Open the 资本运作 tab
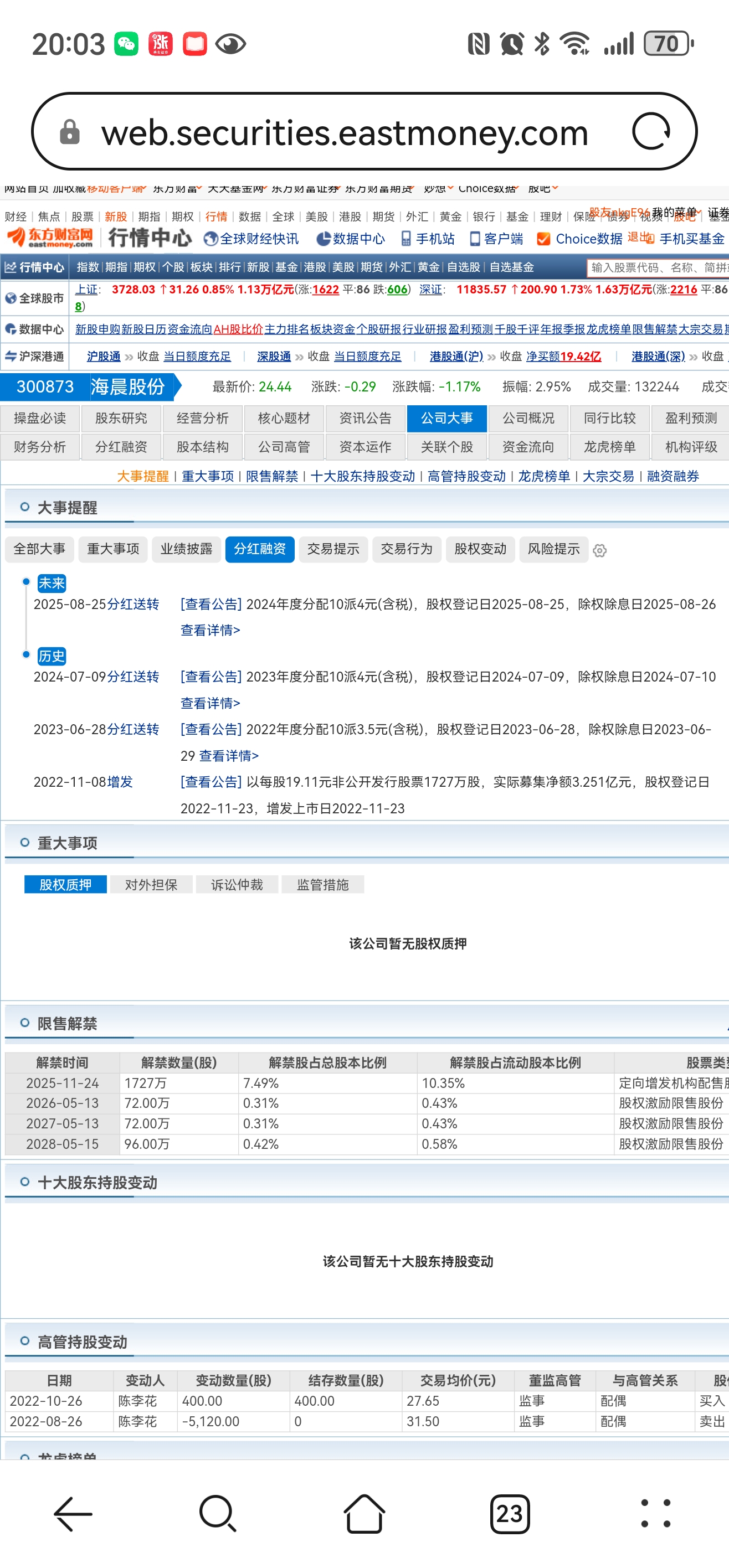Screen dimensions: 729x1568 pyautogui.click(x=366, y=447)
